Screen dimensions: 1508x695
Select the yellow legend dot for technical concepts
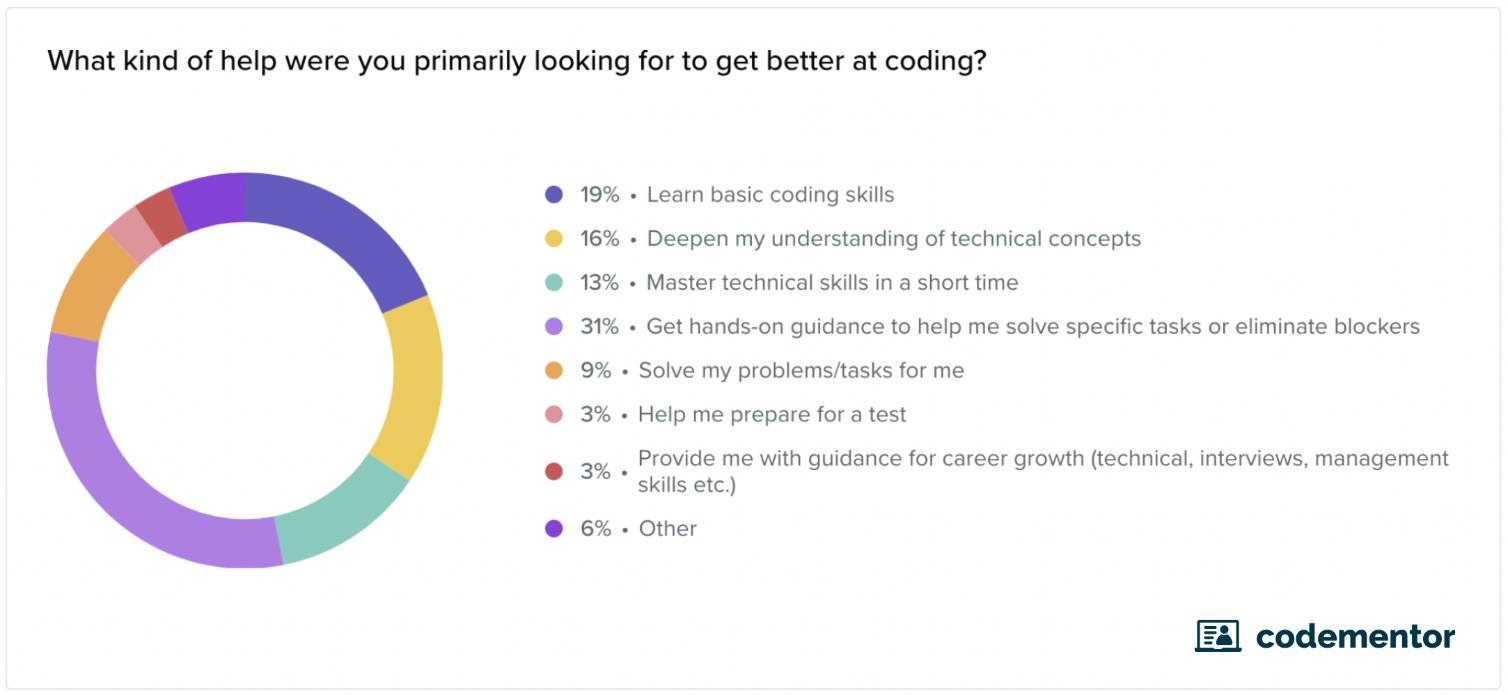[x=554, y=239]
